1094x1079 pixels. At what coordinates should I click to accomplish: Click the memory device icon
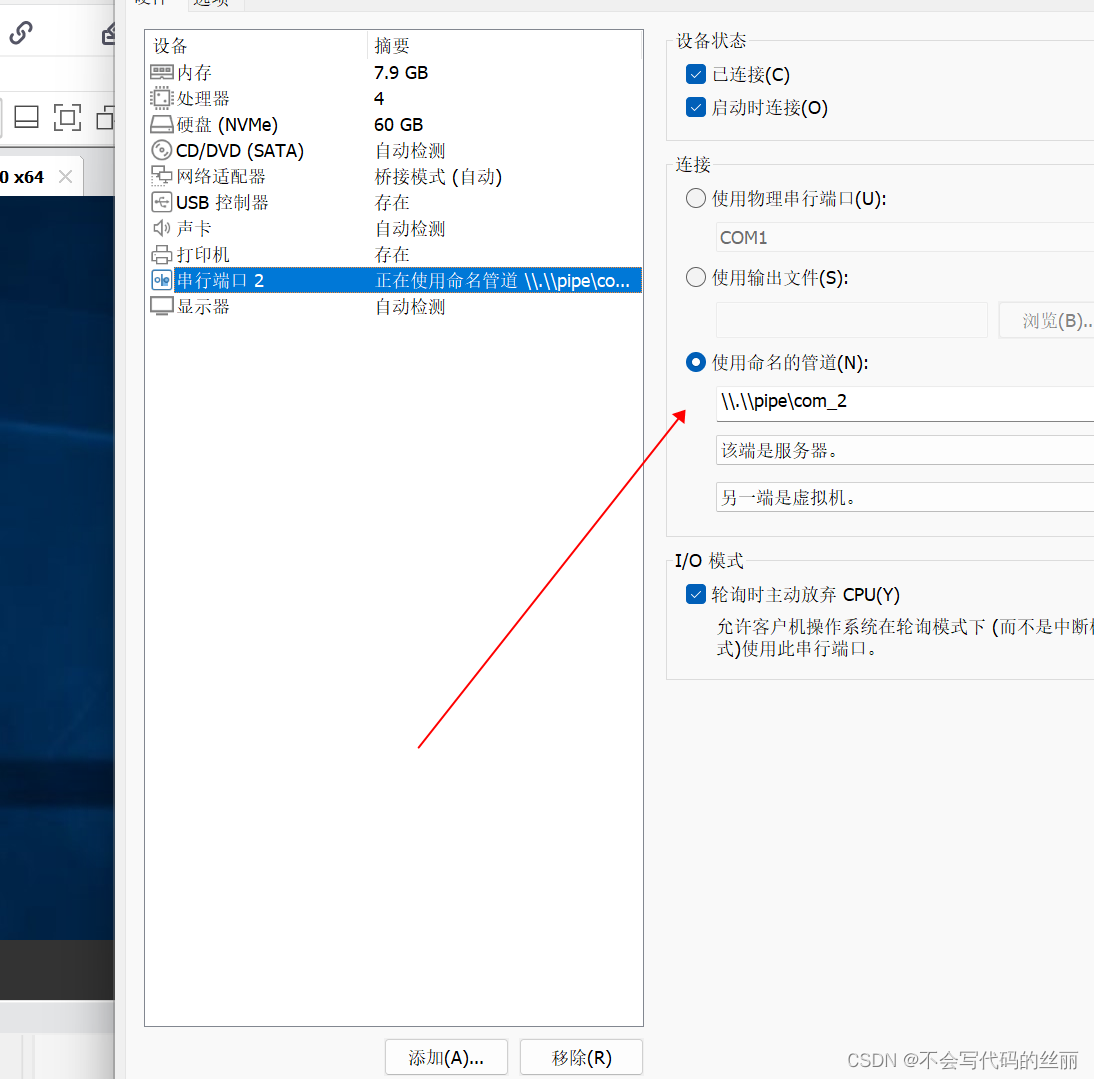point(161,72)
